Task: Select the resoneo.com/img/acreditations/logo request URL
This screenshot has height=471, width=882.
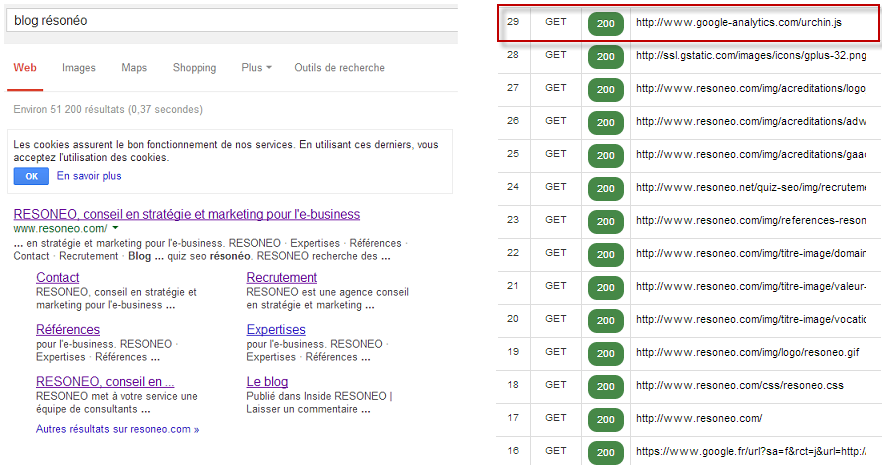Action: pyautogui.click(x=751, y=88)
